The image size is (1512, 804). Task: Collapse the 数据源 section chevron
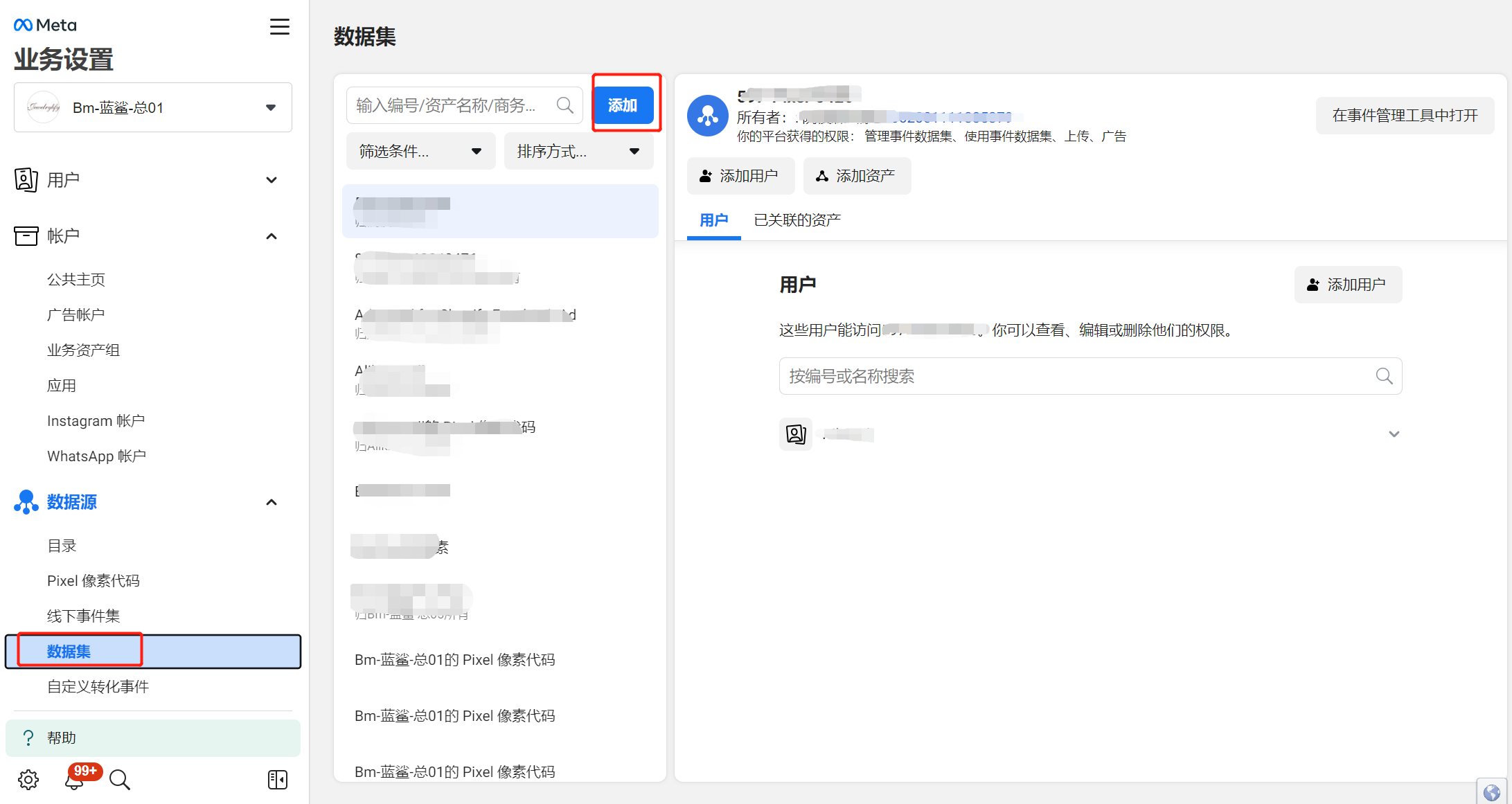272,502
